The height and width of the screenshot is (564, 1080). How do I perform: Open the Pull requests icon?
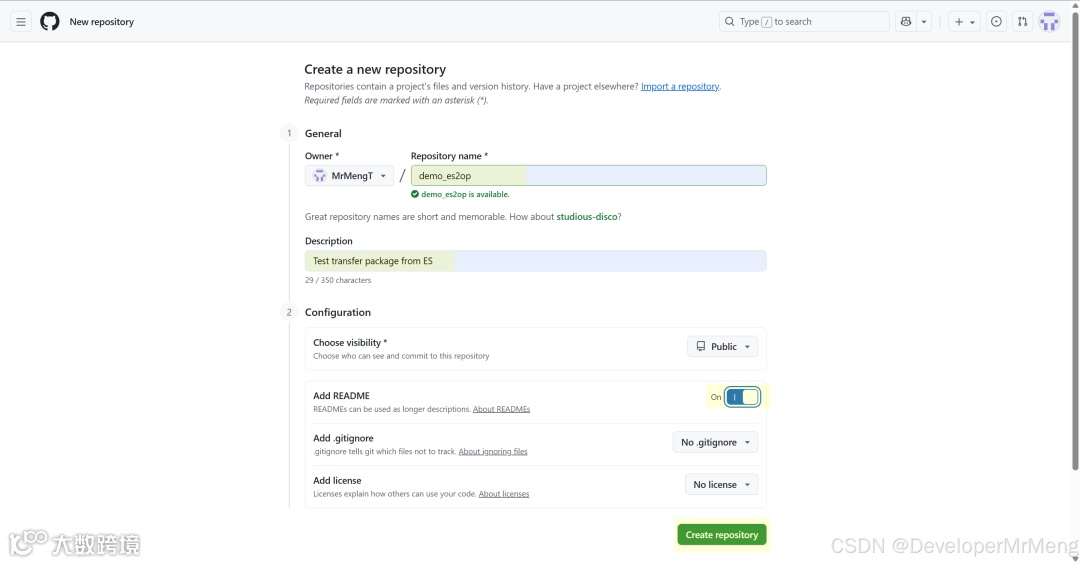click(1022, 21)
